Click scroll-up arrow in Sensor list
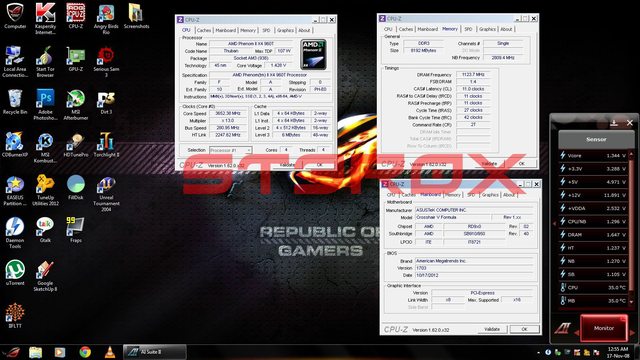 coord(632,153)
